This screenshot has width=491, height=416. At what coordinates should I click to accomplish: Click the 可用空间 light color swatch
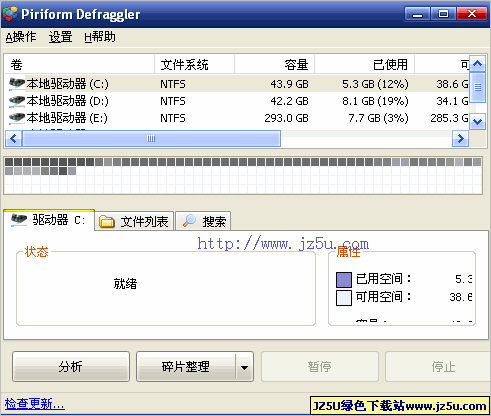[x=344, y=298]
